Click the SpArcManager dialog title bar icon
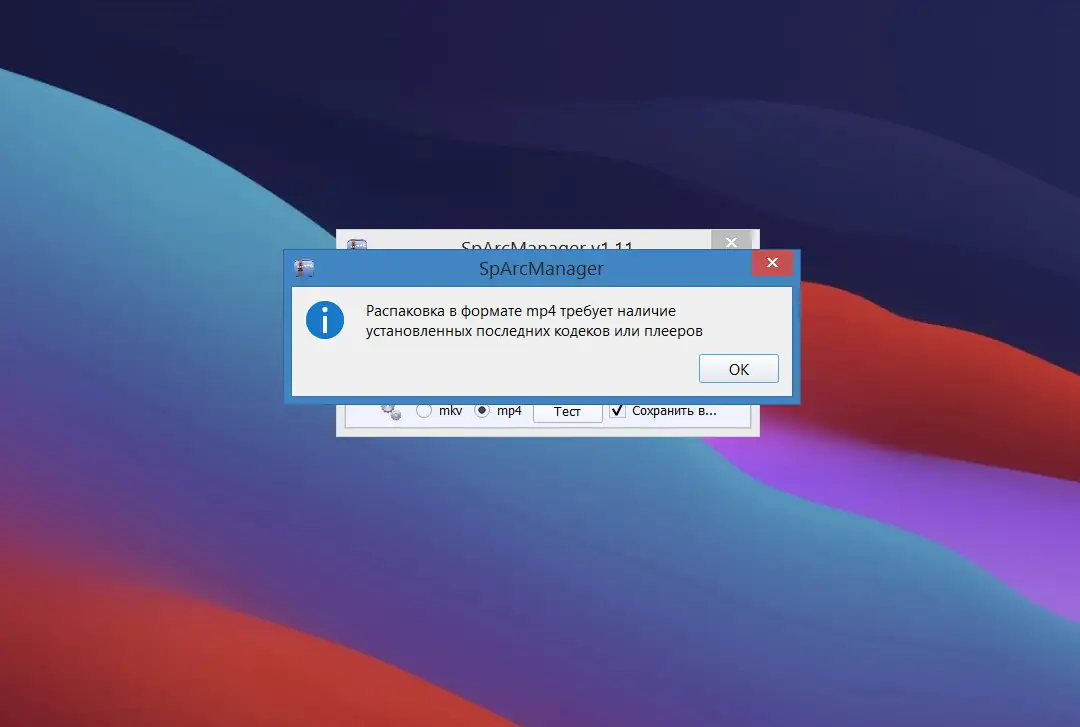Screen dimensions: 1080x727 (304, 268)
